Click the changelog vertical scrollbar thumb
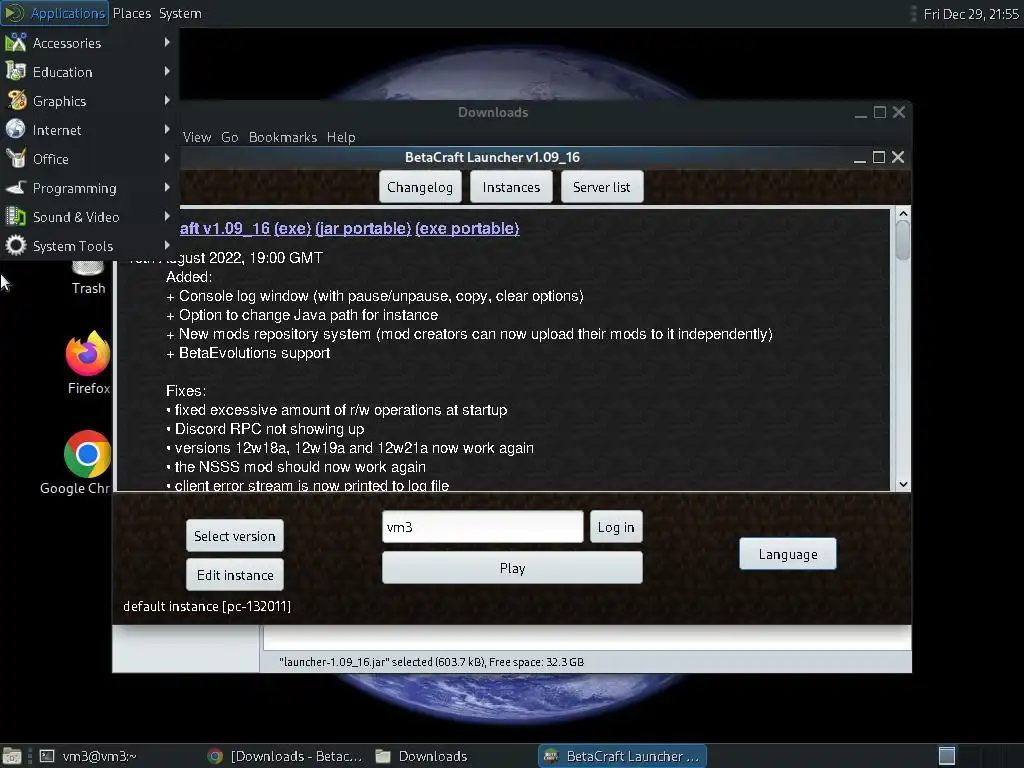Screen dimensions: 1024x768 [x=903, y=240]
